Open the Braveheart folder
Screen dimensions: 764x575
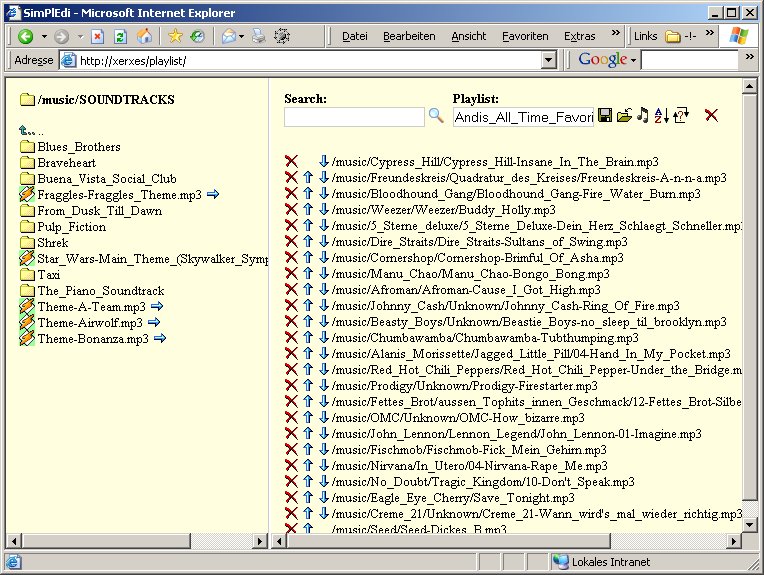67,163
